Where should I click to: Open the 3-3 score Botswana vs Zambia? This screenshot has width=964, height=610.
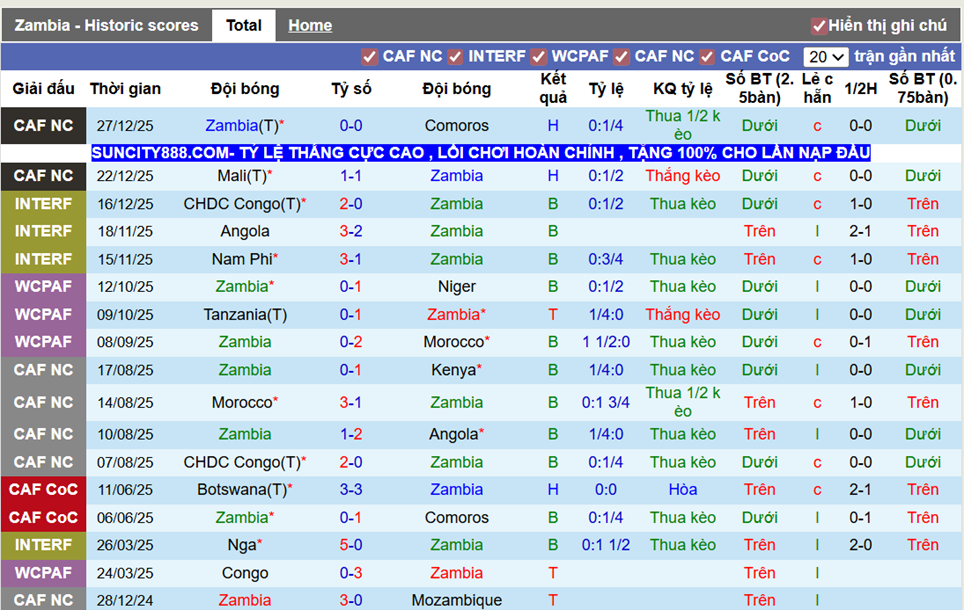click(351, 489)
